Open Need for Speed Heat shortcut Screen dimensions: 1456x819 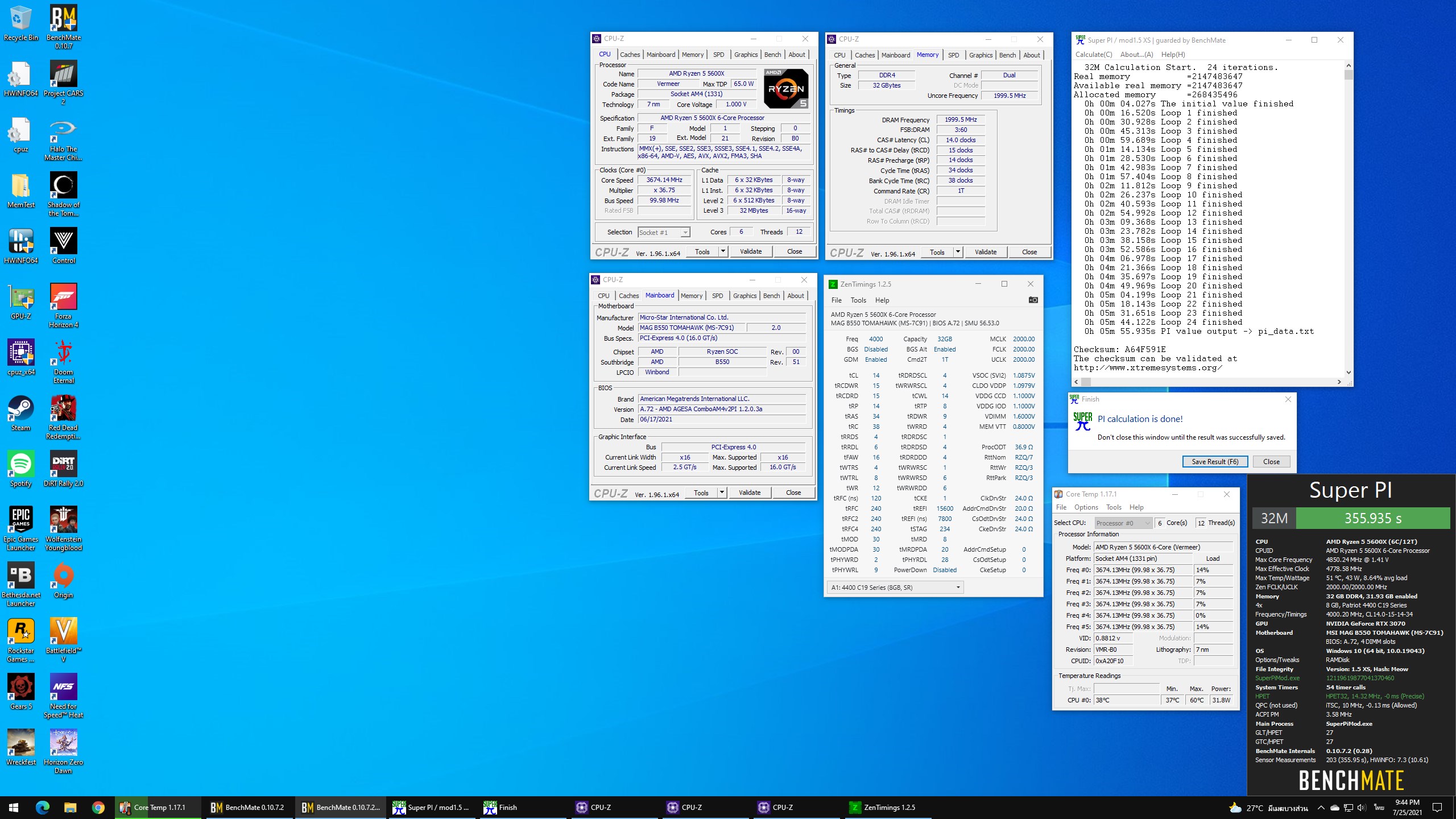(64, 696)
